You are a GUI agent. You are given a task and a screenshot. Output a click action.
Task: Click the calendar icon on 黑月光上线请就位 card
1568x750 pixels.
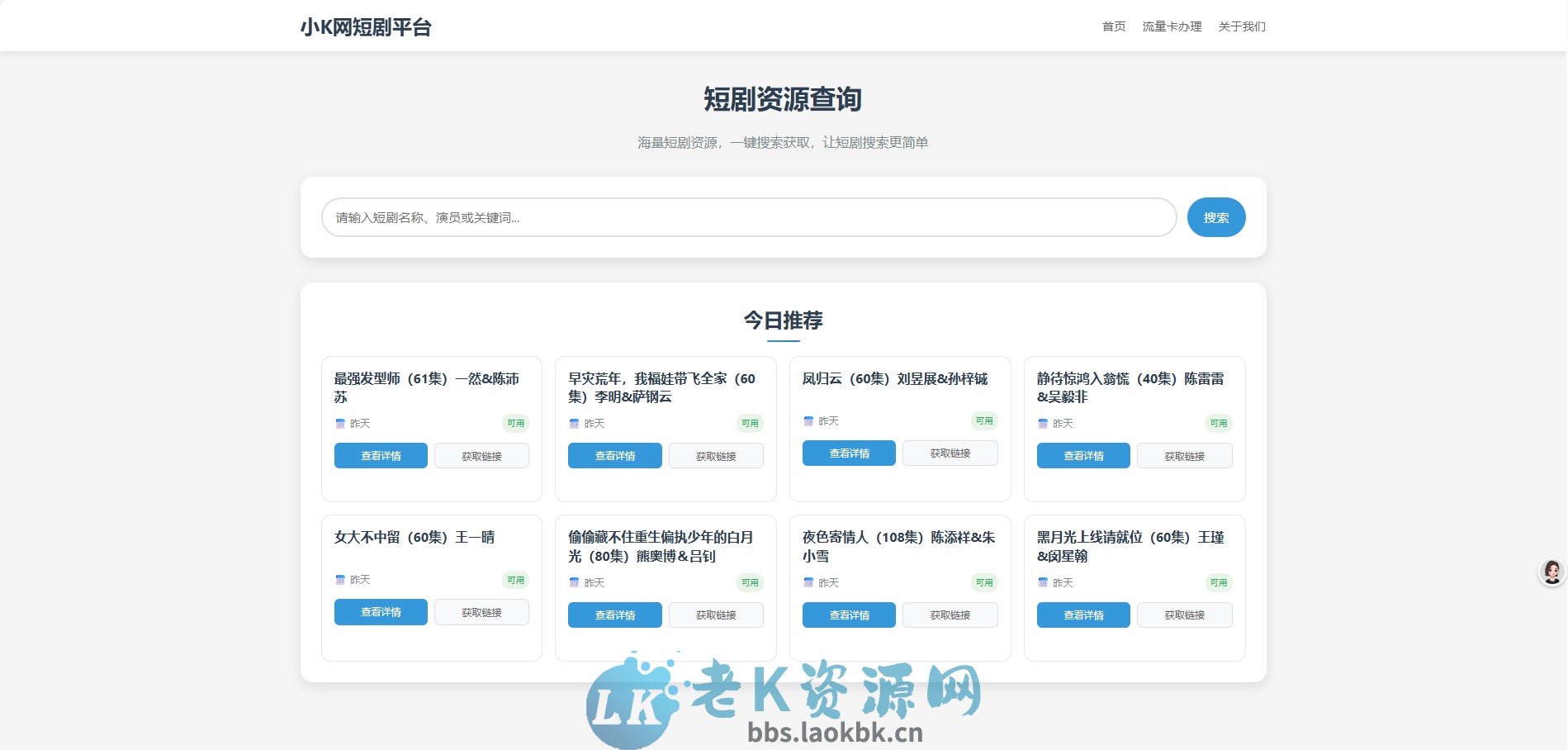(1044, 582)
